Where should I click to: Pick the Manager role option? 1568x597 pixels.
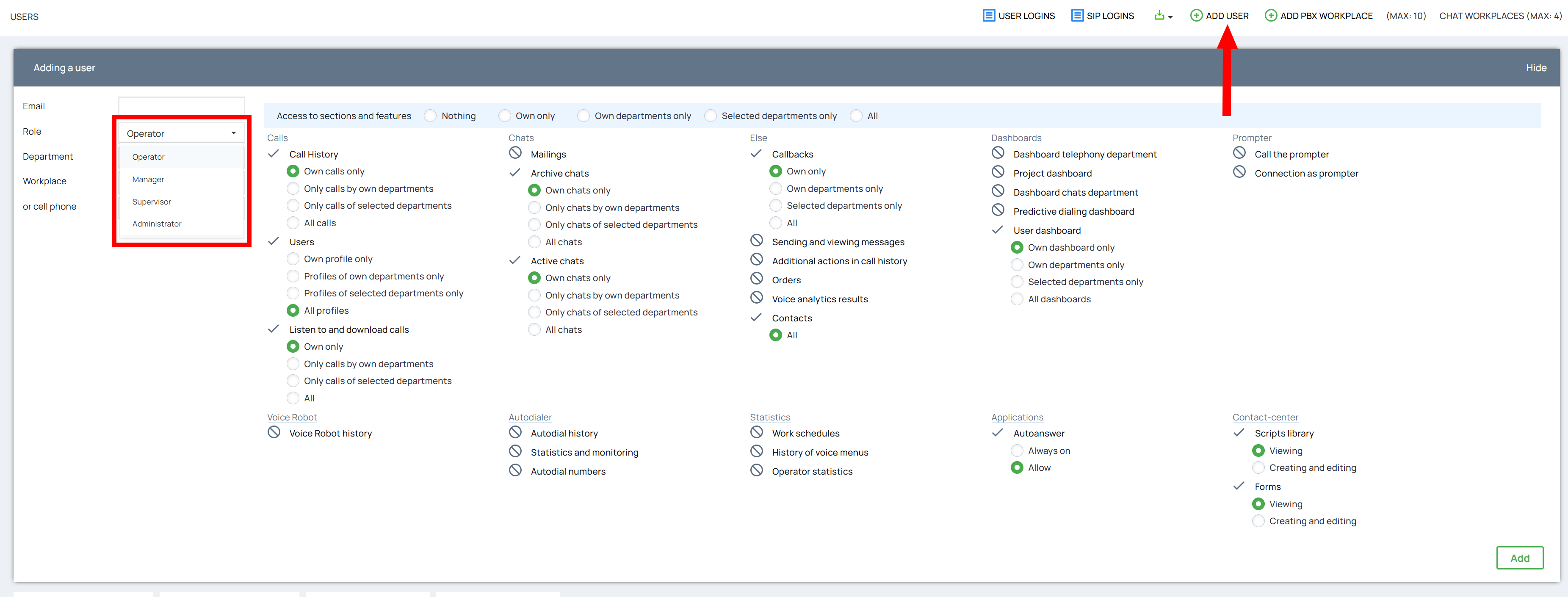point(148,180)
